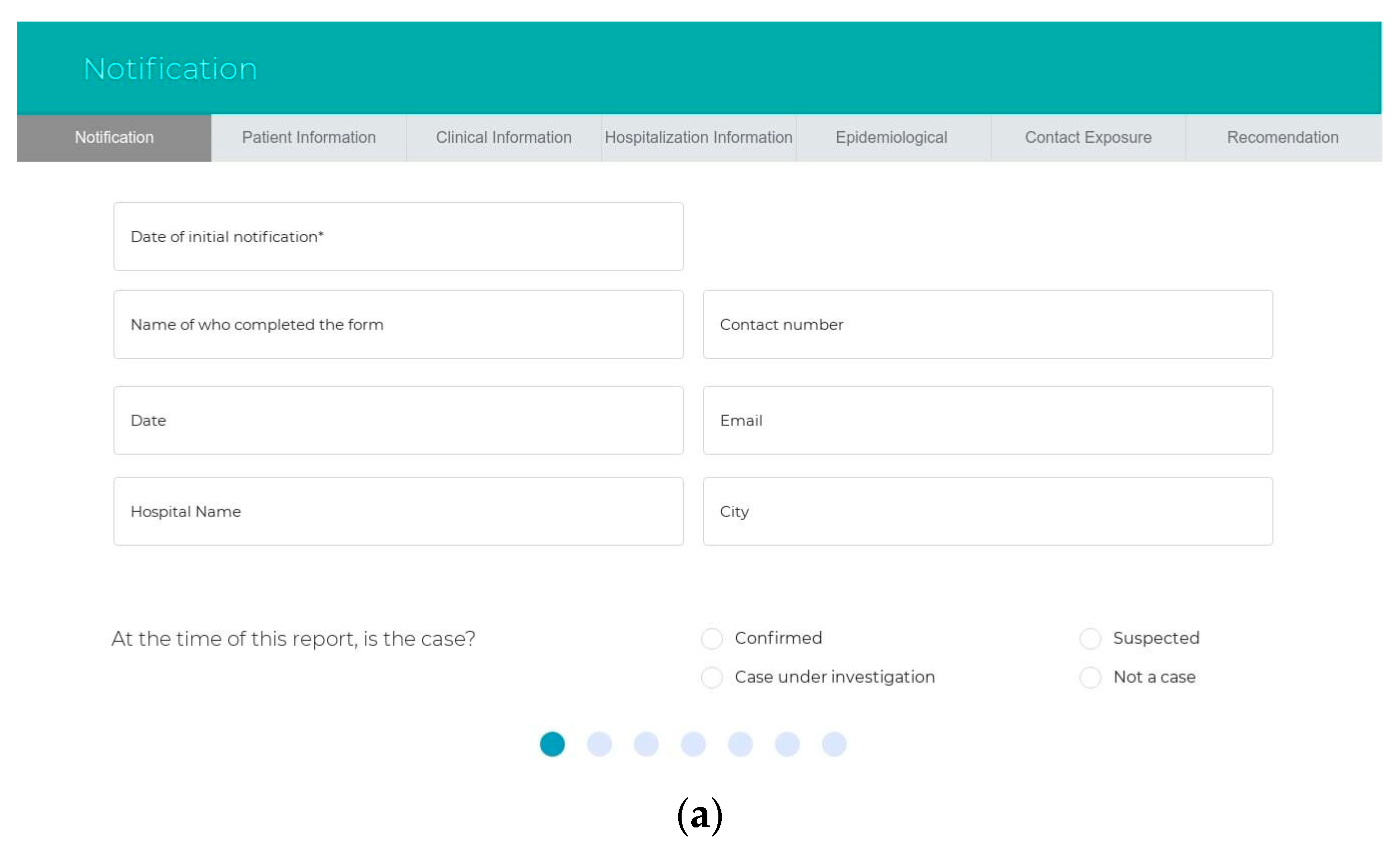Click into the City field
This screenshot has width=1400, height=850.
[987, 511]
